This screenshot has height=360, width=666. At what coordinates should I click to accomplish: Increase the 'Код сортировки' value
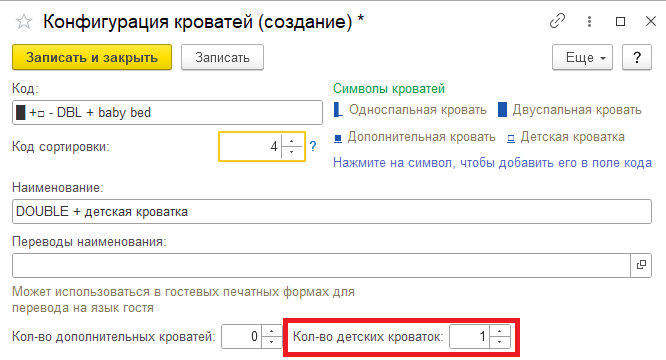pyautogui.click(x=292, y=141)
